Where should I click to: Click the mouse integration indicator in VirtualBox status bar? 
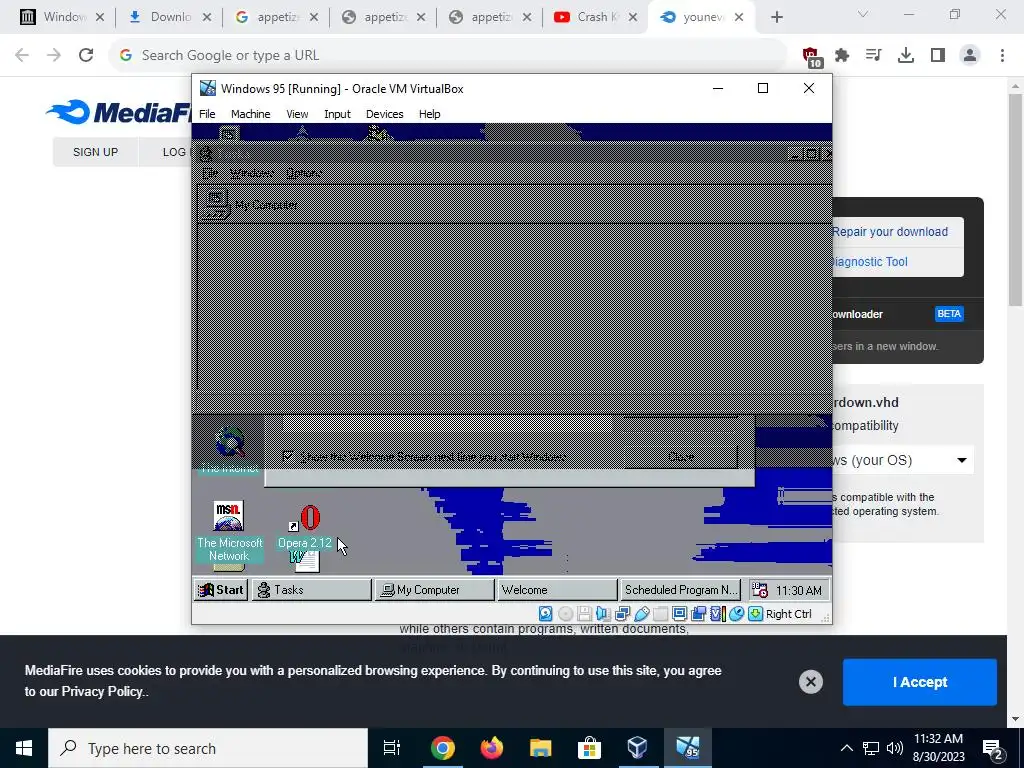[736, 614]
